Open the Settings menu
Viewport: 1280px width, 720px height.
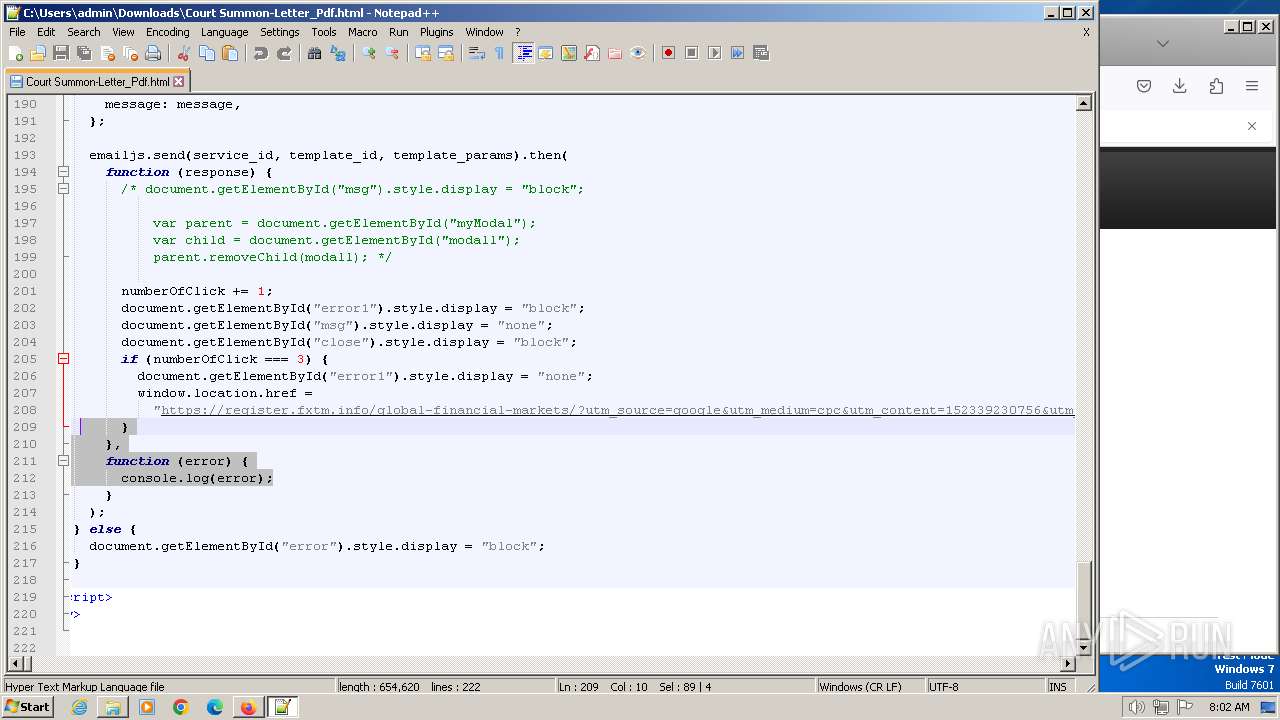280,32
